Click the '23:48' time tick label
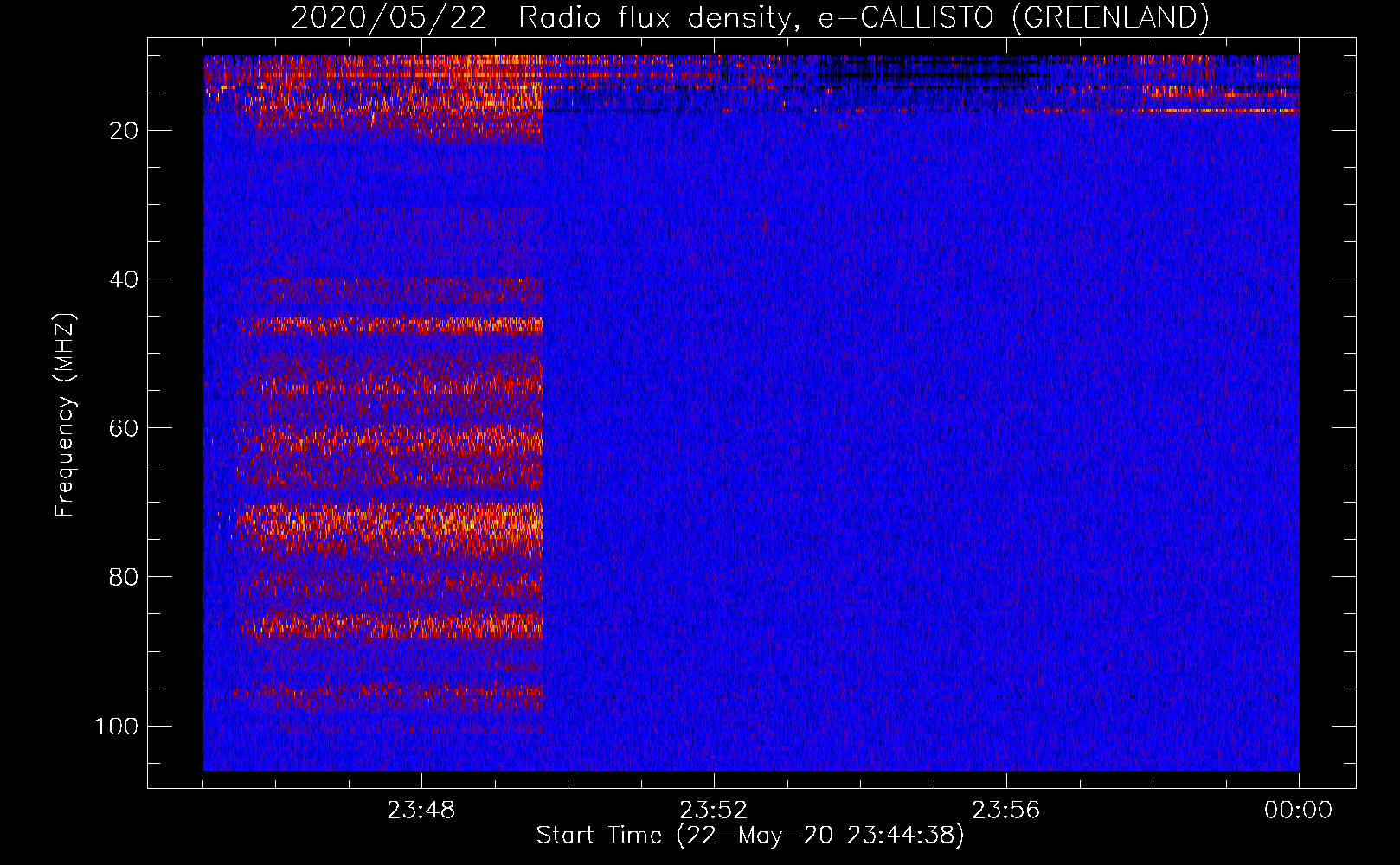The image size is (1400, 865). pyautogui.click(x=421, y=811)
